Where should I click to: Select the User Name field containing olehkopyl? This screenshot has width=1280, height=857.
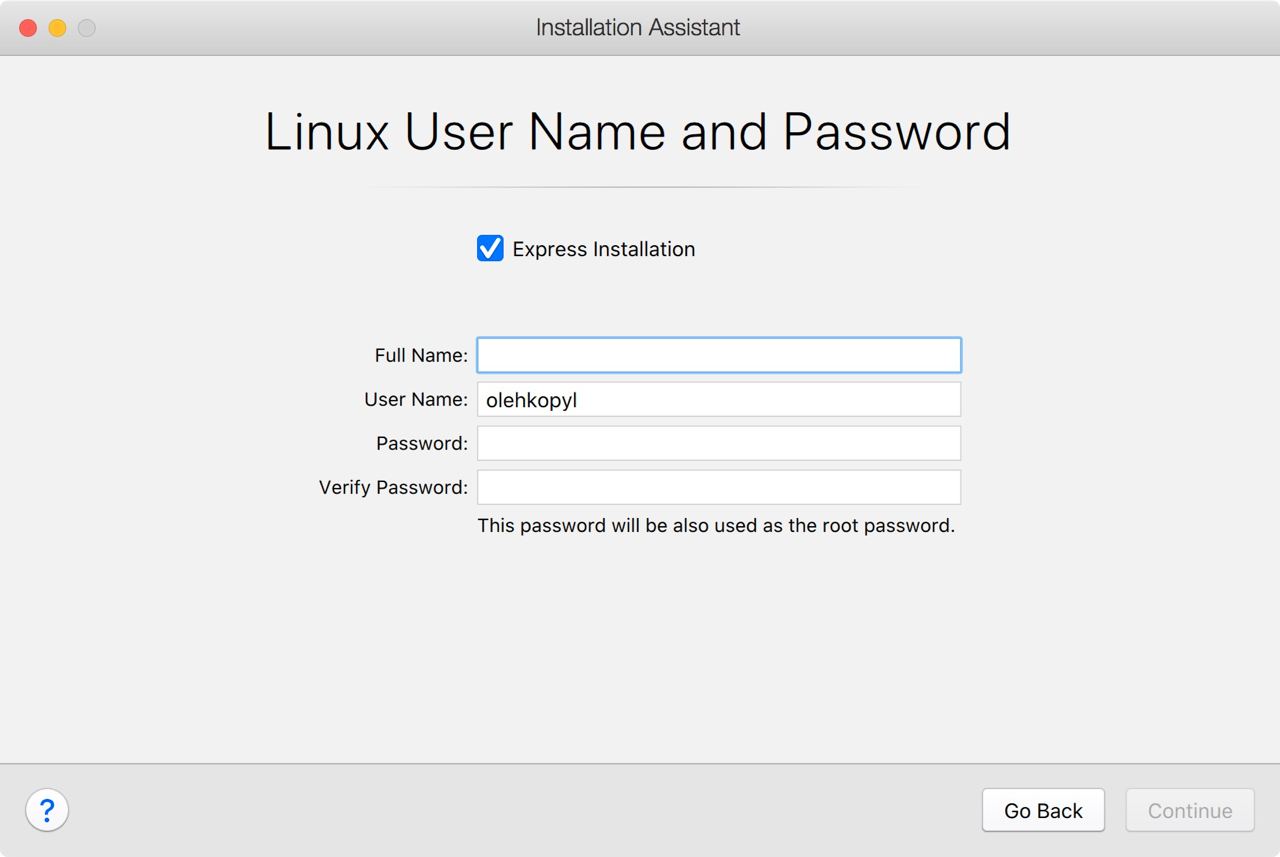[719, 399]
